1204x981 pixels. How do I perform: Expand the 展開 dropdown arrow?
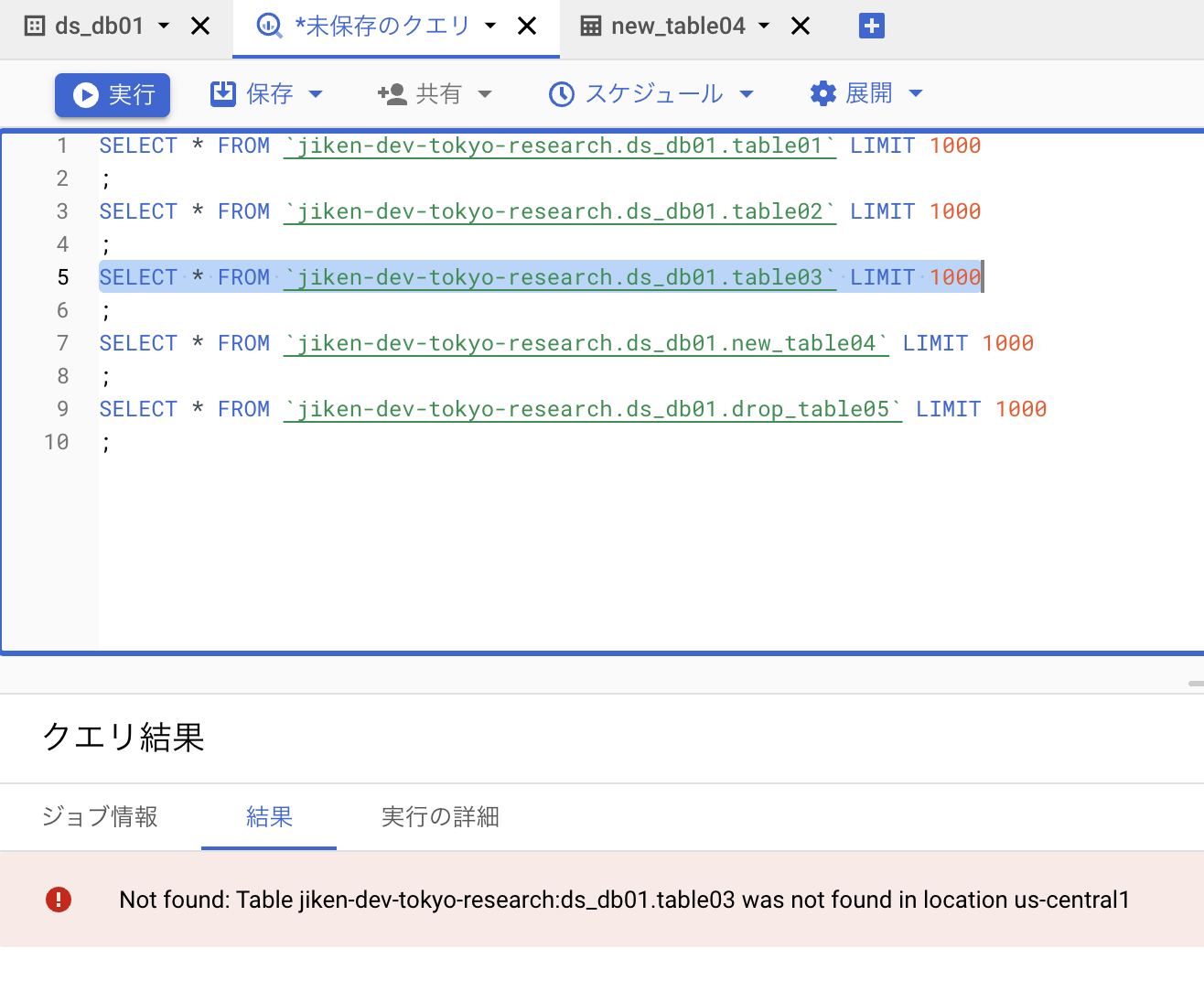point(916,93)
